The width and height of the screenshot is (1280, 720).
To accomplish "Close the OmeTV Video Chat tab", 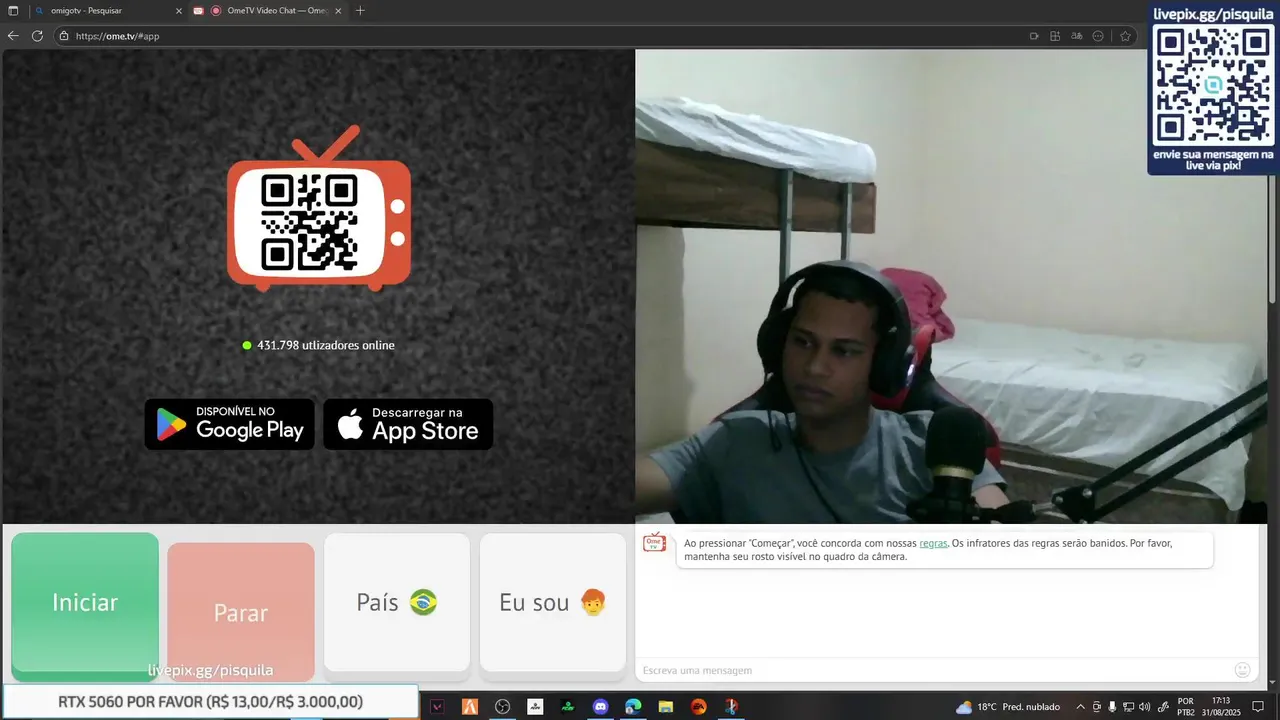I will click(339, 10).
